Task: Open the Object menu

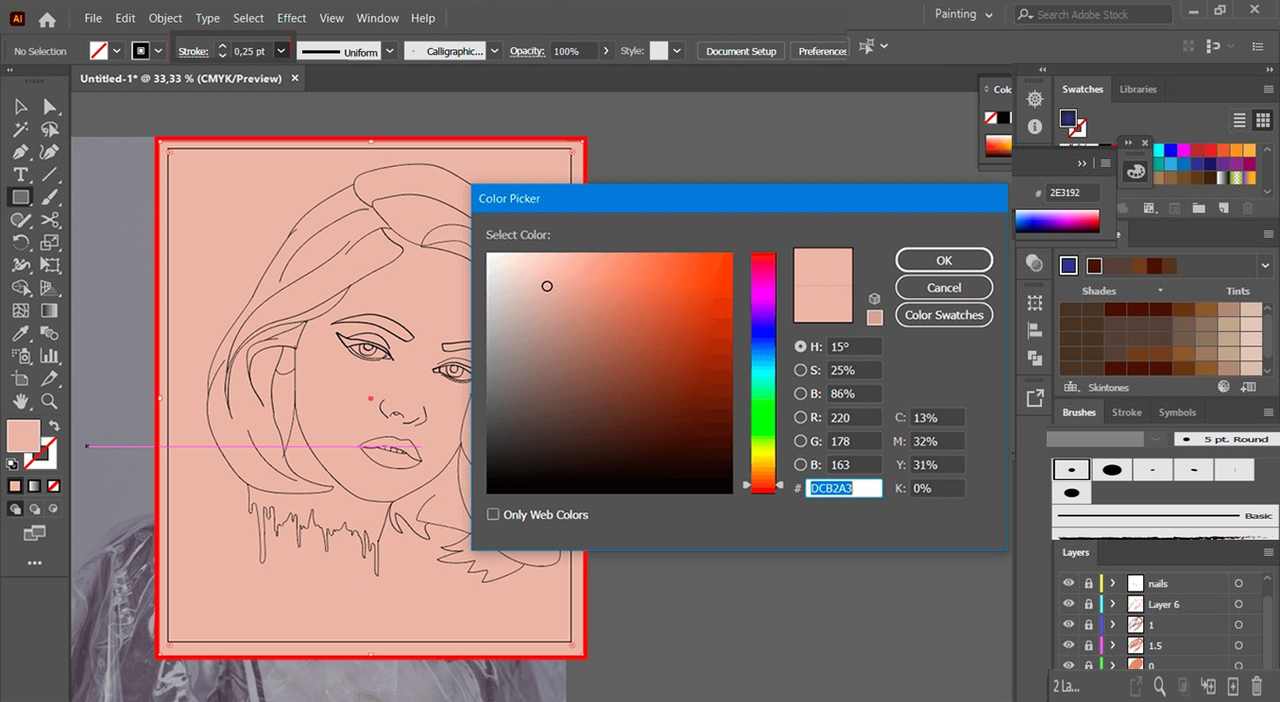Action: [x=165, y=18]
